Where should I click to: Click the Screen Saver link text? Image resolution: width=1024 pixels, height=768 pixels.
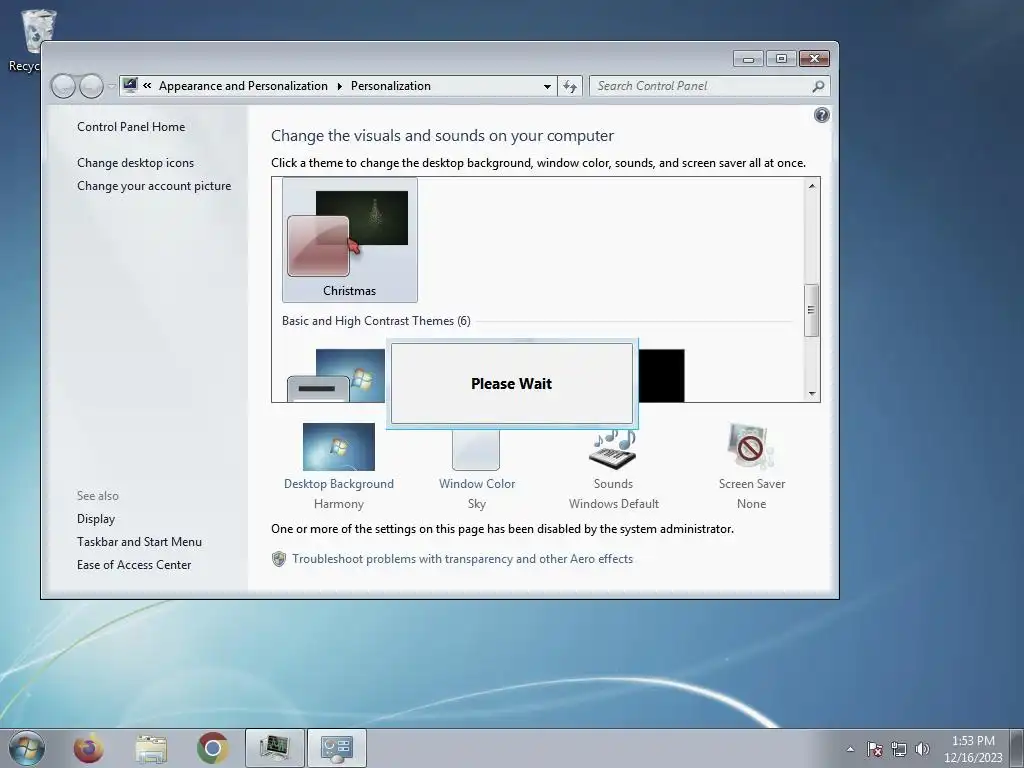752,484
